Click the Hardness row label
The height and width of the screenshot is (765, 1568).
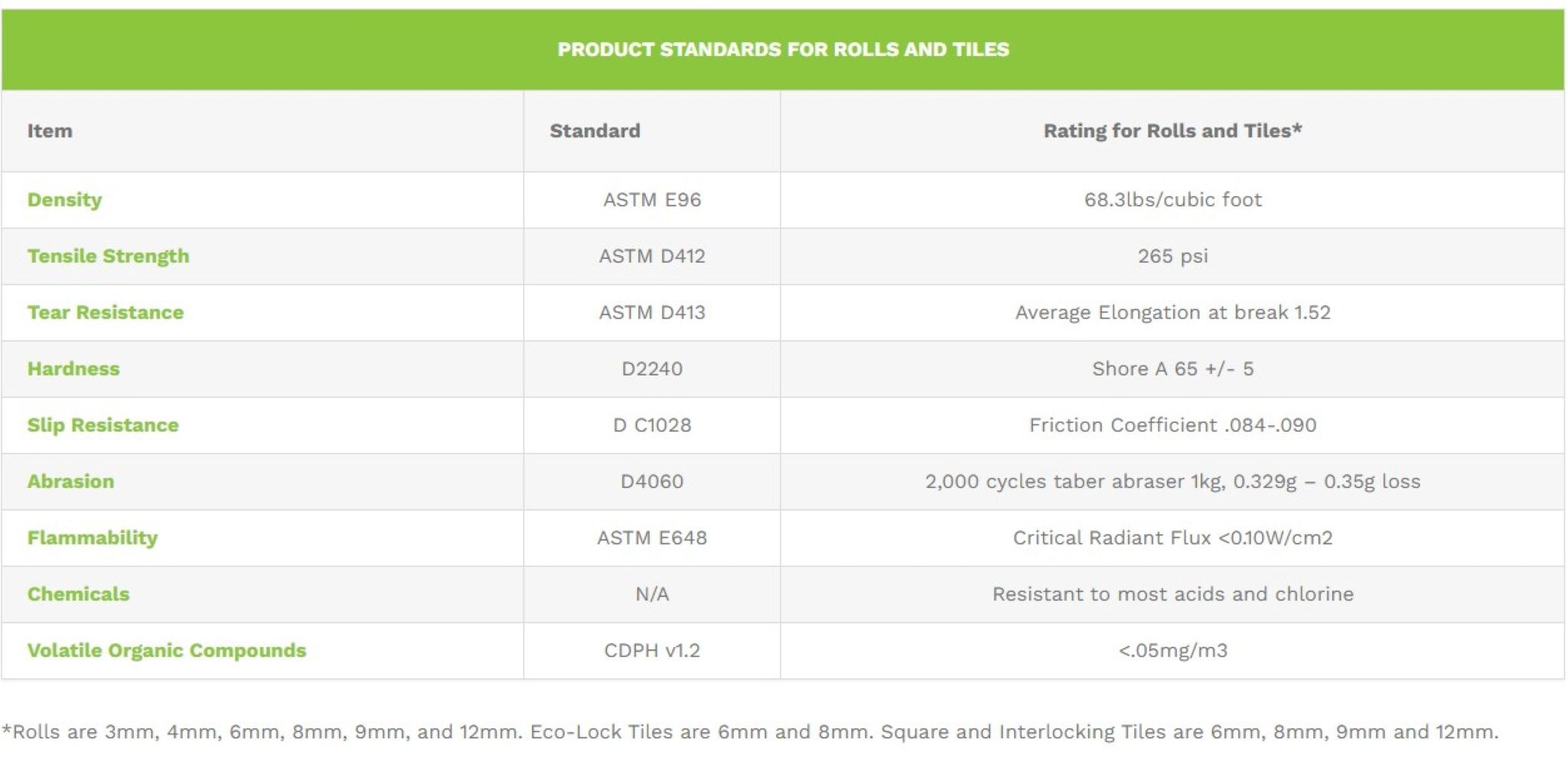point(73,369)
